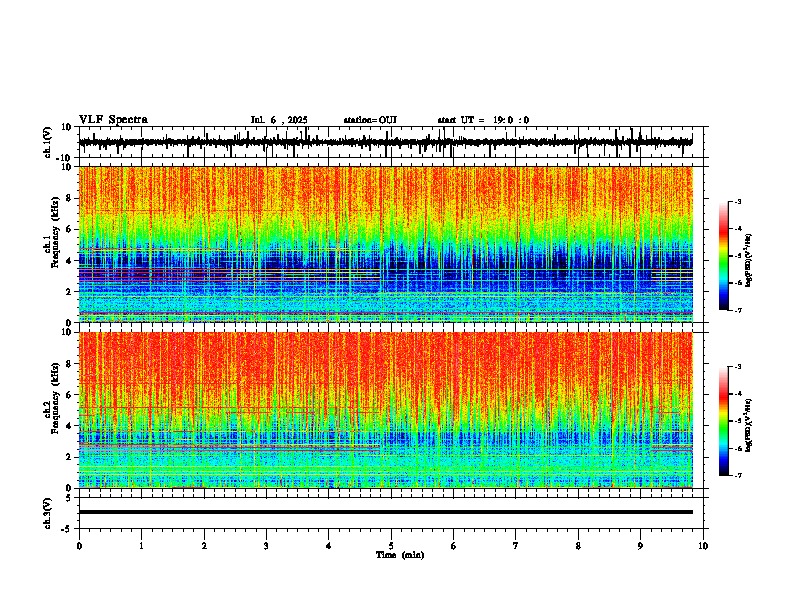792x612 pixels.
Task: Click the "4" kHz tick on ch.1 frequency axis
Action: pos(70,261)
